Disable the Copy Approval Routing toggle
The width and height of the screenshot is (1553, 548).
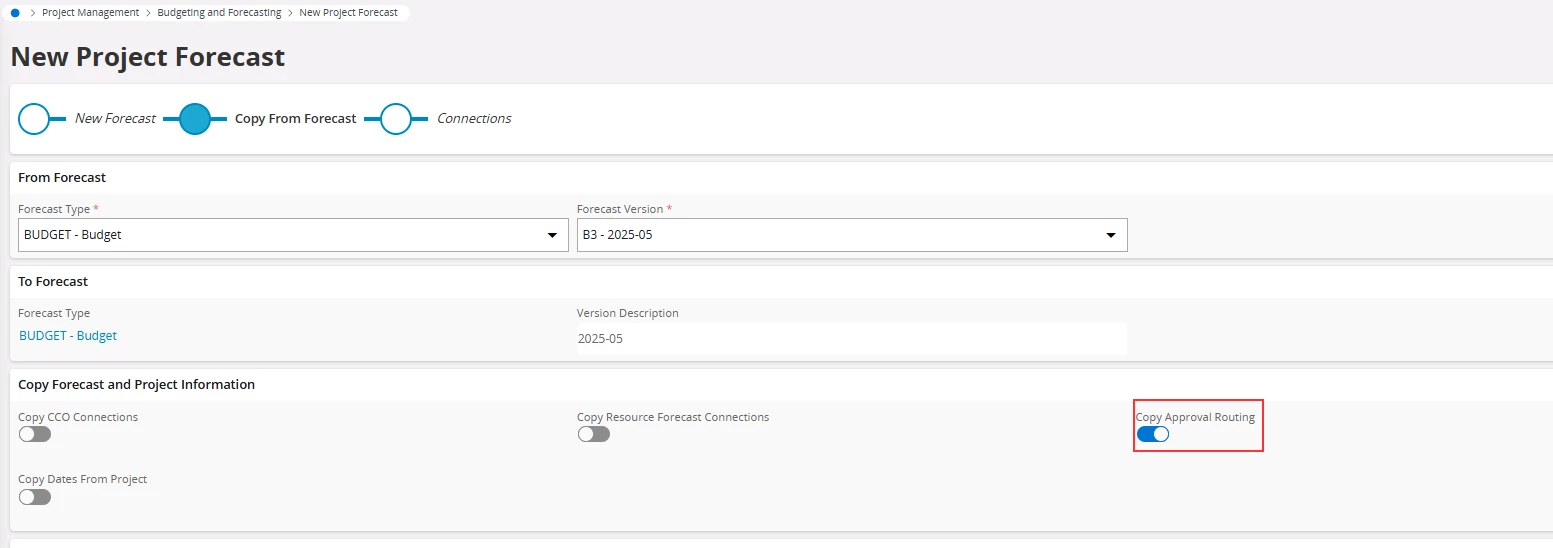1153,434
